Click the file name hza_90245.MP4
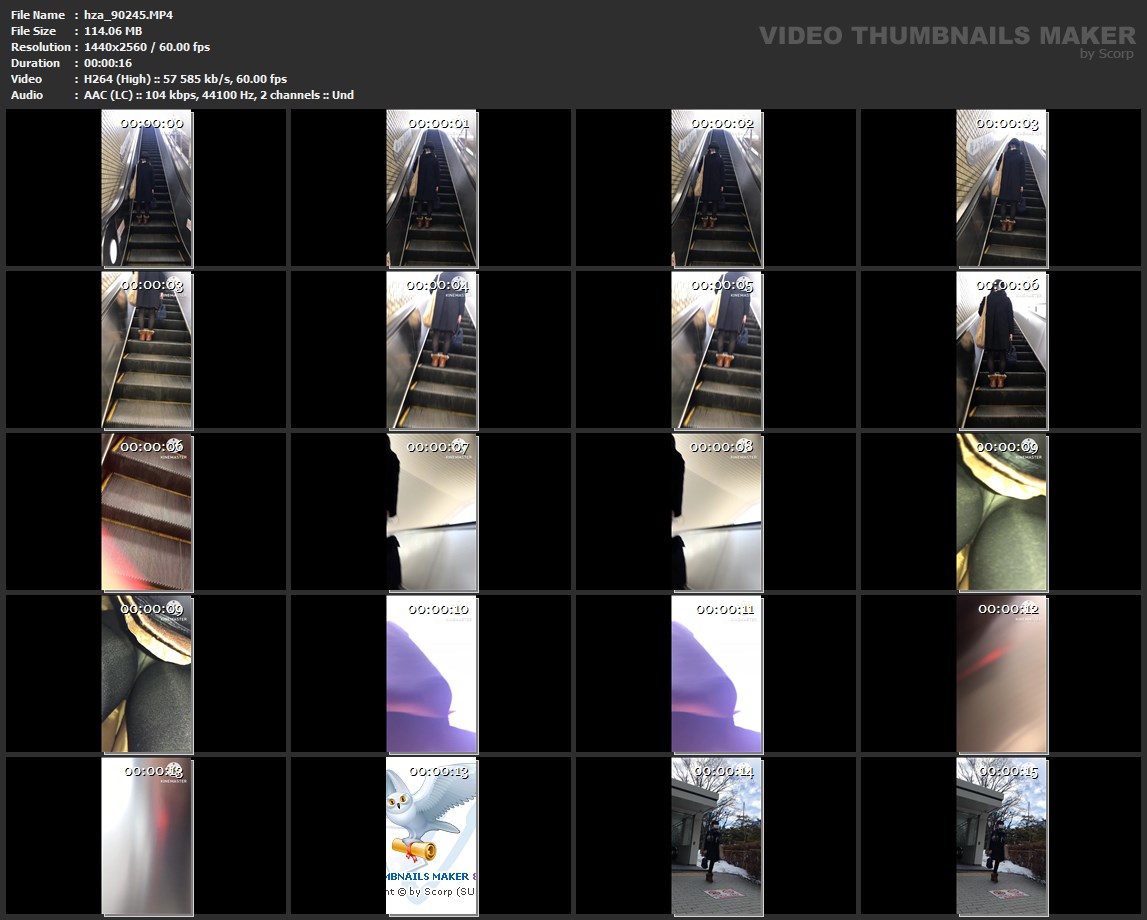Viewport: 1147px width, 920px height. [x=129, y=15]
